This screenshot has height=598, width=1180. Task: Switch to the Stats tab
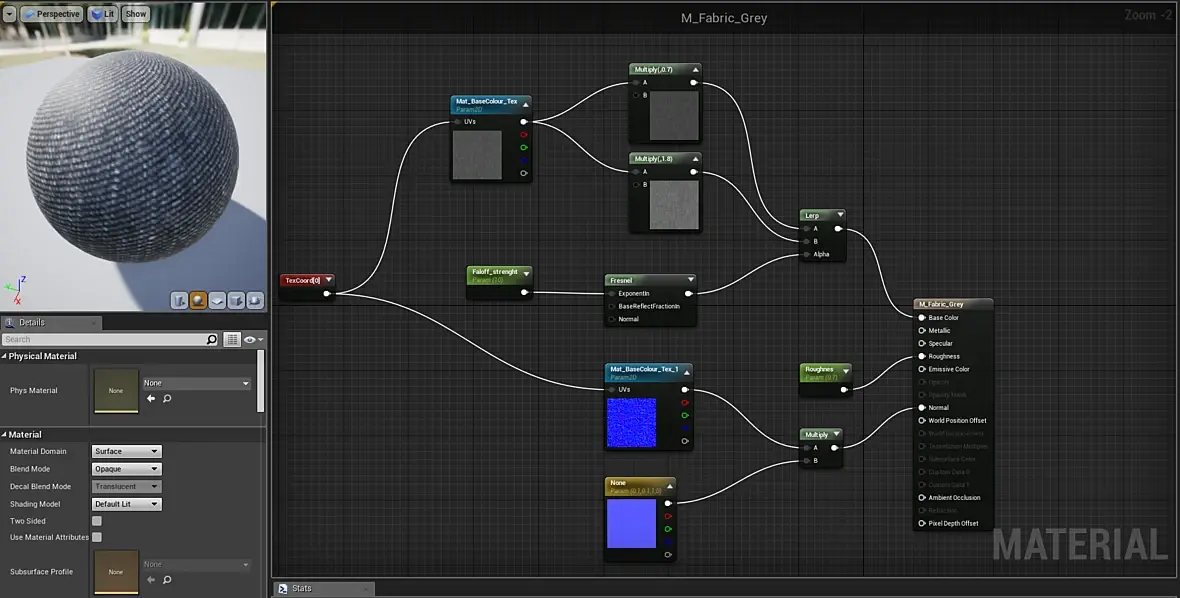324,588
